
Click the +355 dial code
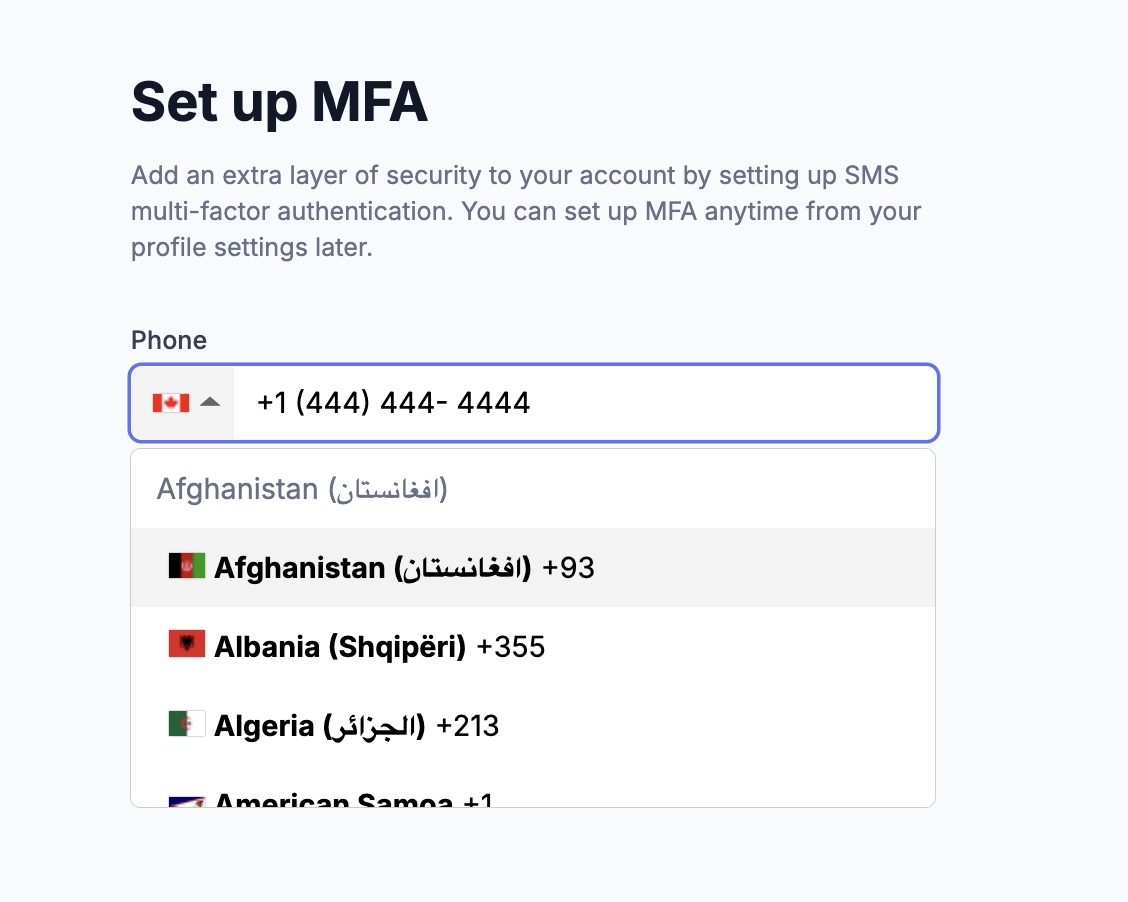pos(511,647)
